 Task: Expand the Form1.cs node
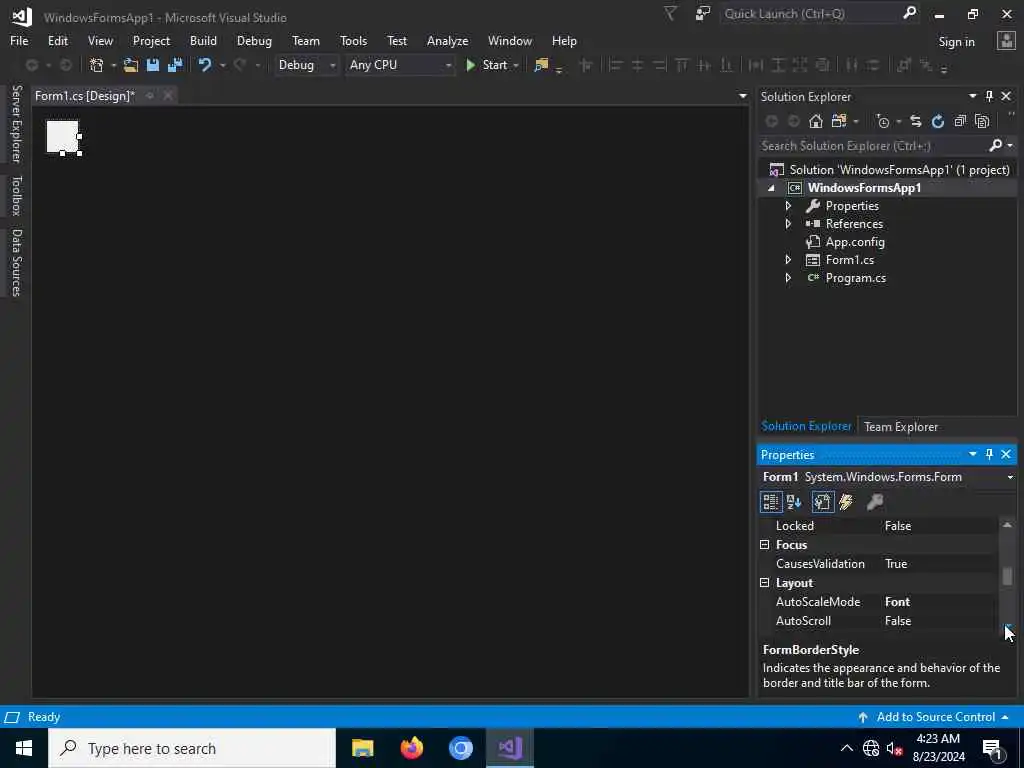[788, 260]
